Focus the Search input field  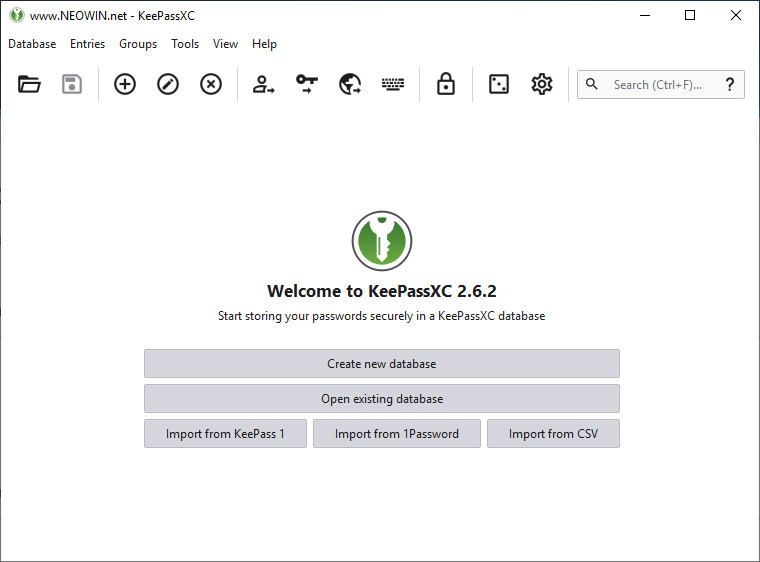coord(657,85)
